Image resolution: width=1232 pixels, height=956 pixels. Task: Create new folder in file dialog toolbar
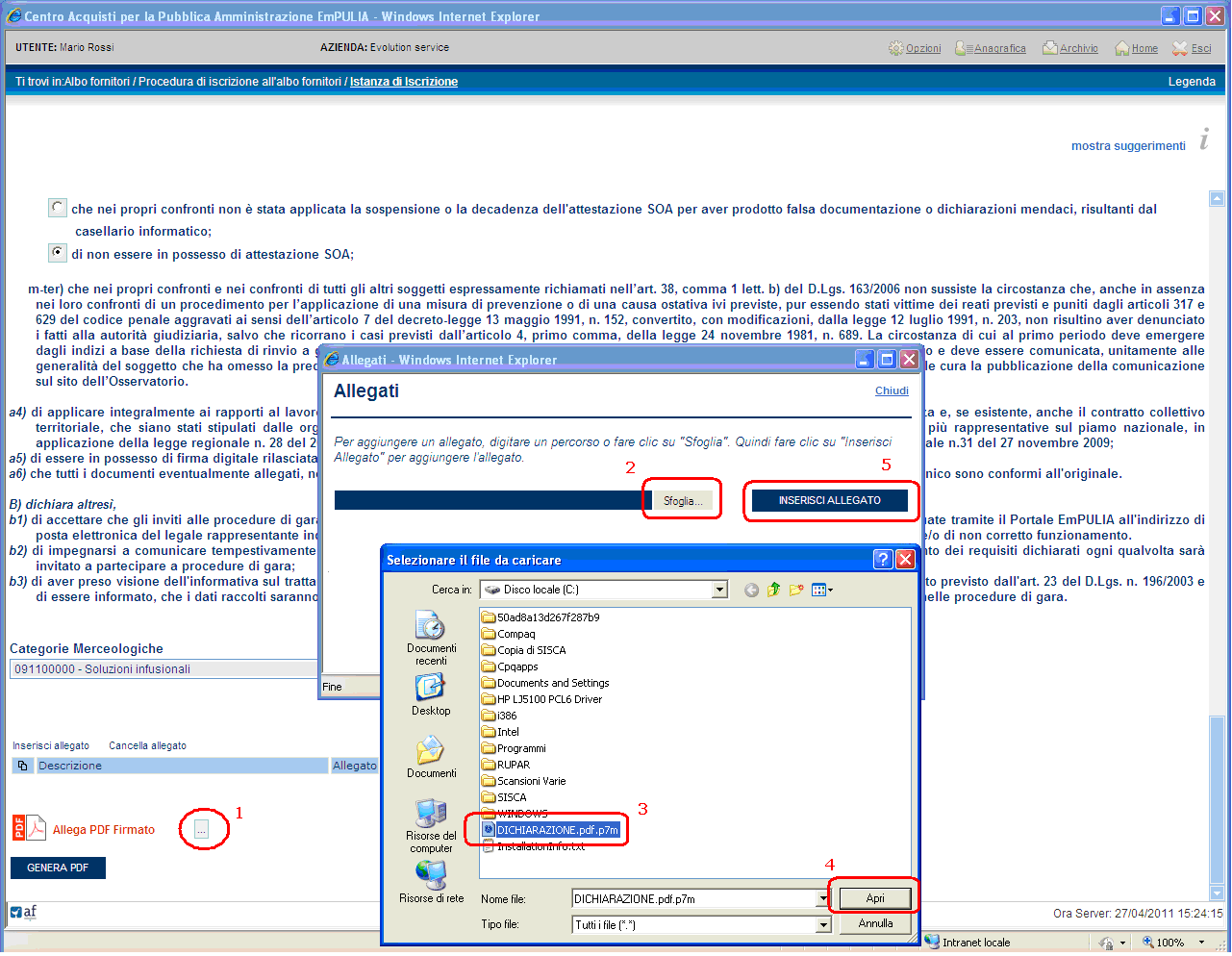point(796,590)
